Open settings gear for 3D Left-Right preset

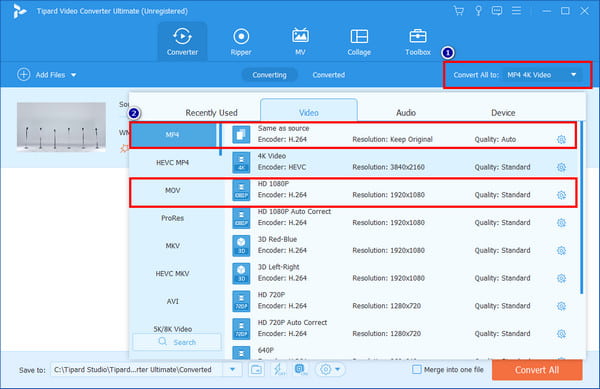point(561,278)
